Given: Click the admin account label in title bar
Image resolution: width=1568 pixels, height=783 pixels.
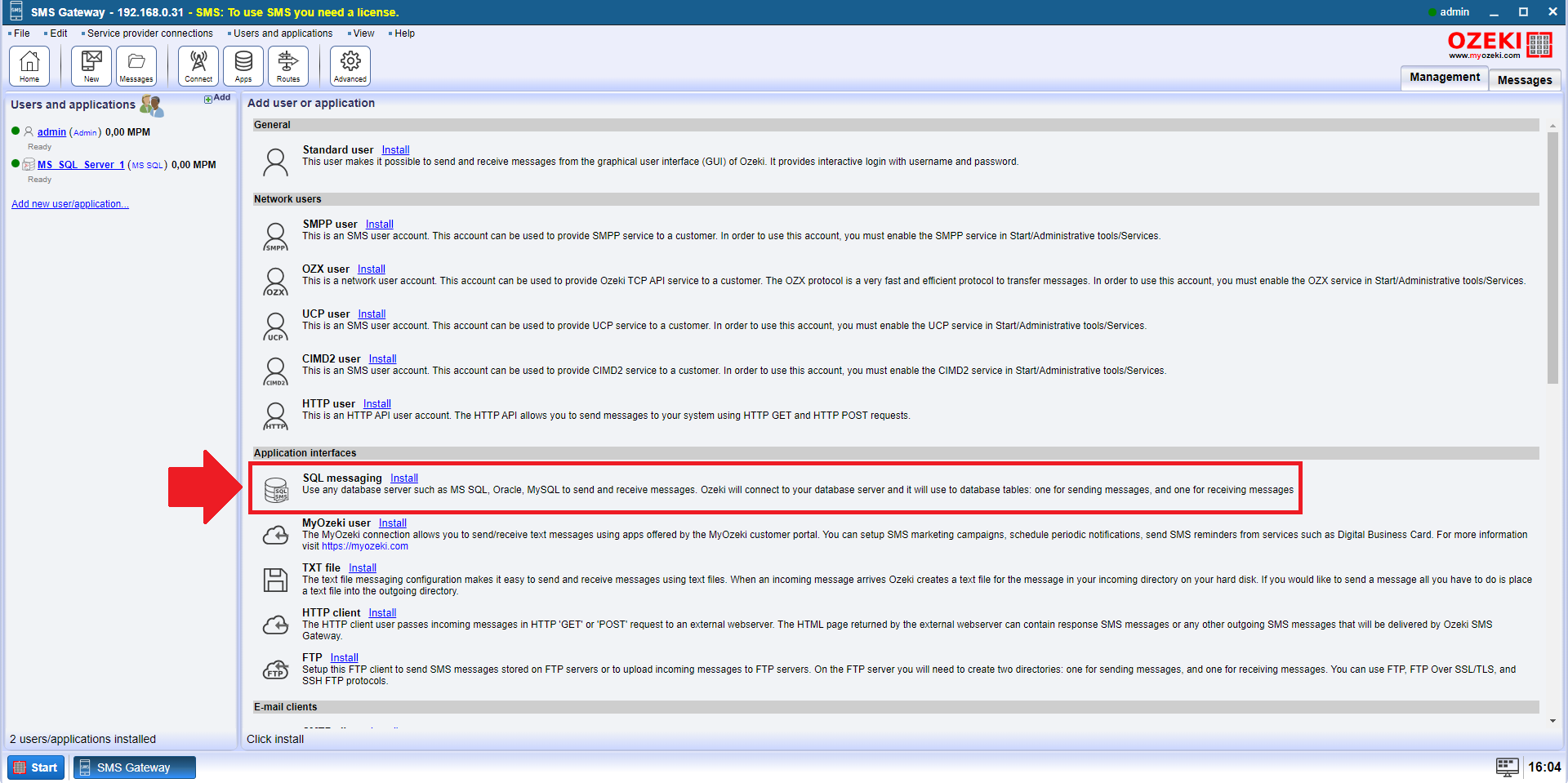Looking at the screenshot, I should (1454, 12).
